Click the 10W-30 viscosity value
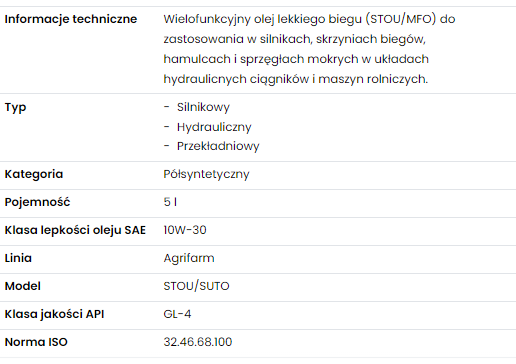 185,230
